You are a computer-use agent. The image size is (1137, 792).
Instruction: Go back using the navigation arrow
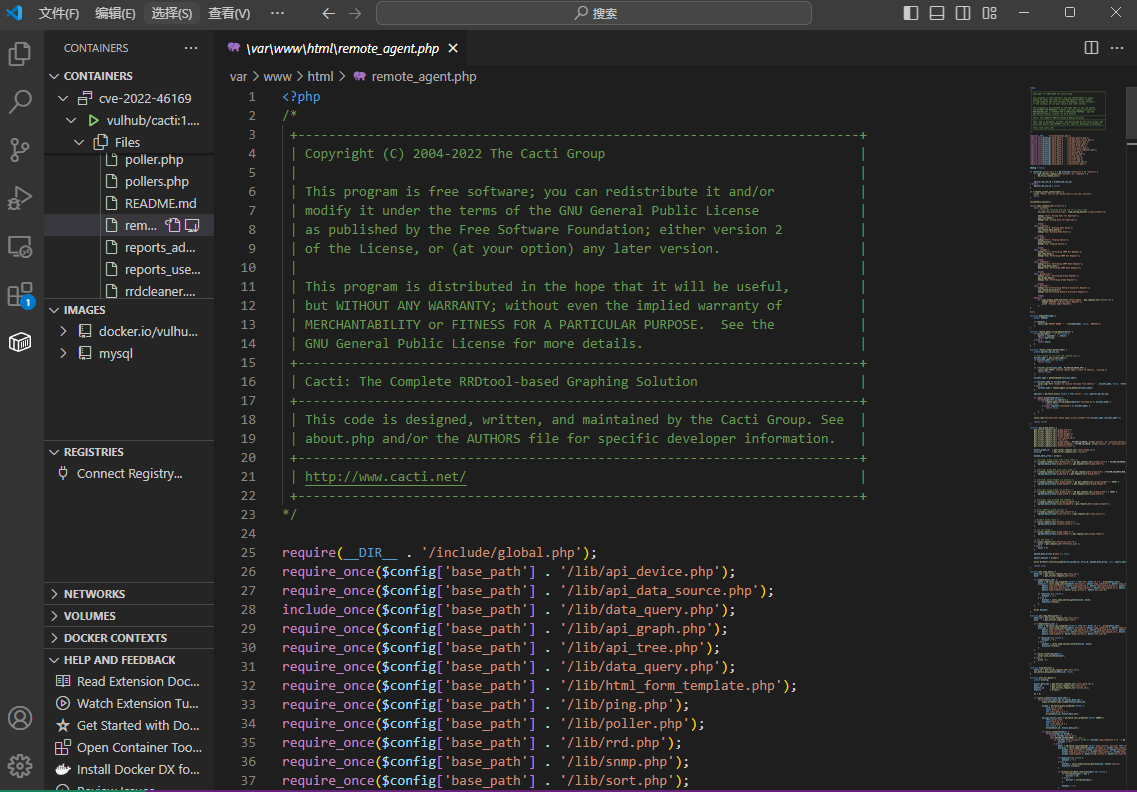click(x=328, y=13)
